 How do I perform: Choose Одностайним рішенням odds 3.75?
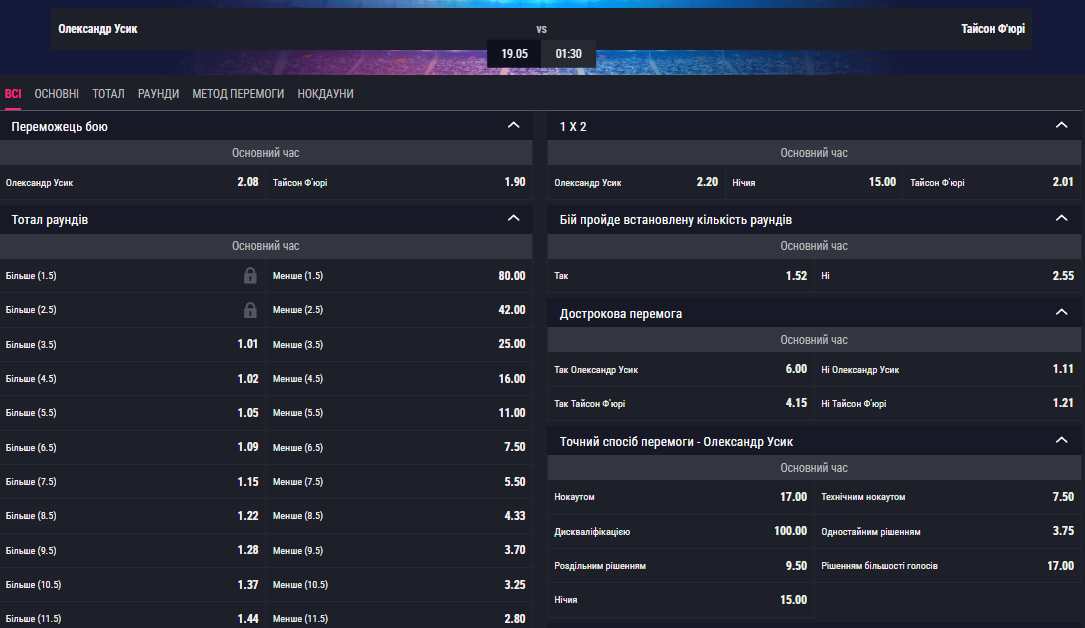[x=947, y=531]
